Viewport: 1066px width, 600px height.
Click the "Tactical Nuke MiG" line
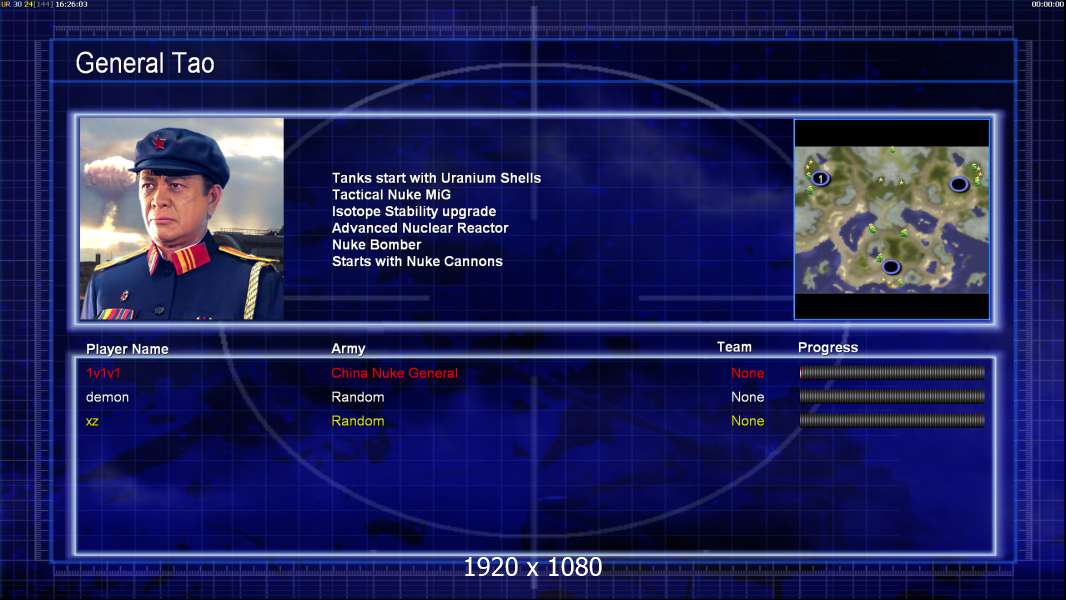tap(391, 194)
